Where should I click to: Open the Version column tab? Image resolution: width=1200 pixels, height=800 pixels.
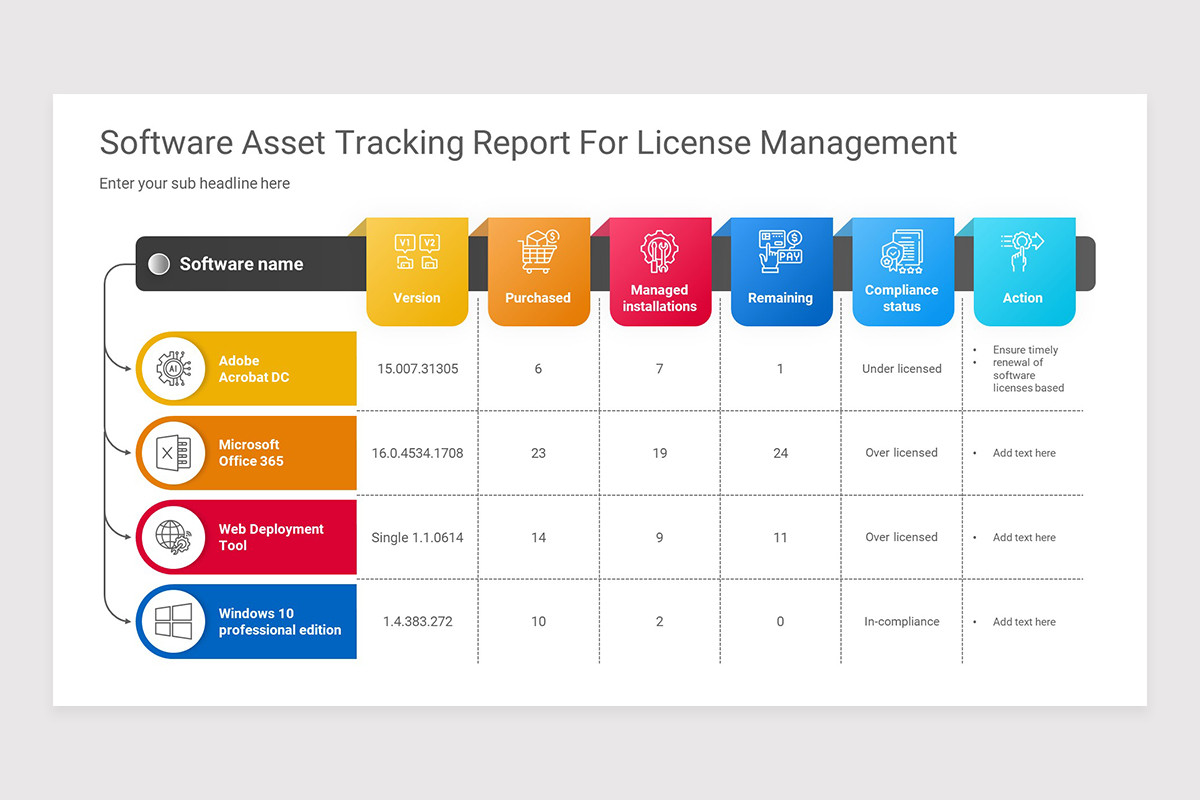(x=417, y=297)
